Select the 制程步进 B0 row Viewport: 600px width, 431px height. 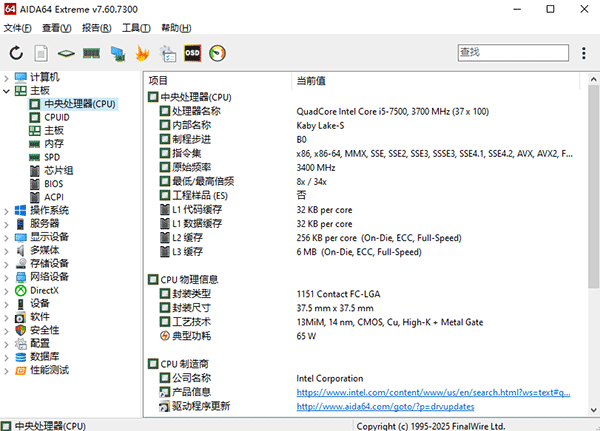point(366,139)
